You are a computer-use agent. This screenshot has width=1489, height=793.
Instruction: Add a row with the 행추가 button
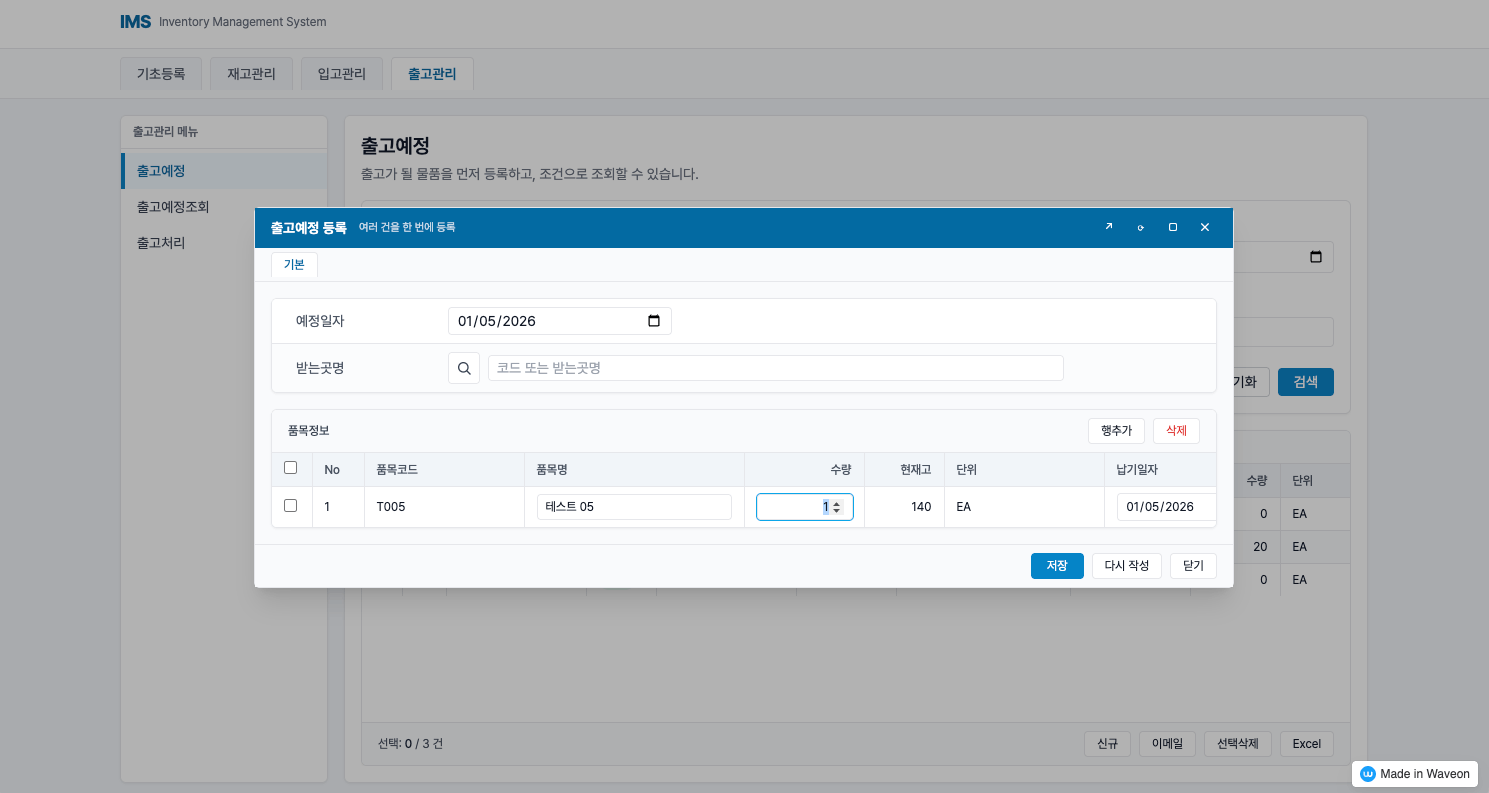(1116, 430)
